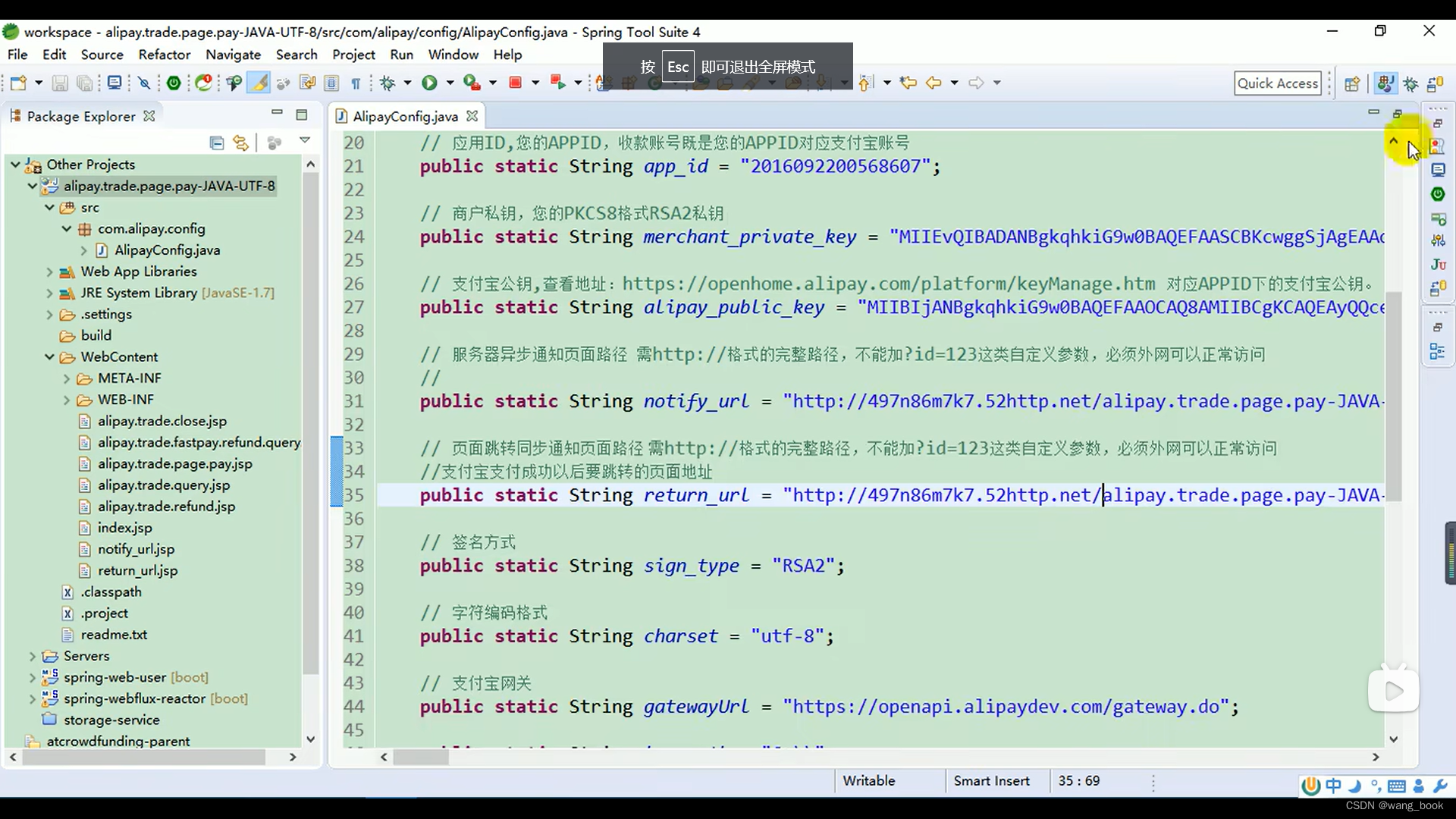
Task: Open the File menu
Action: click(x=17, y=55)
